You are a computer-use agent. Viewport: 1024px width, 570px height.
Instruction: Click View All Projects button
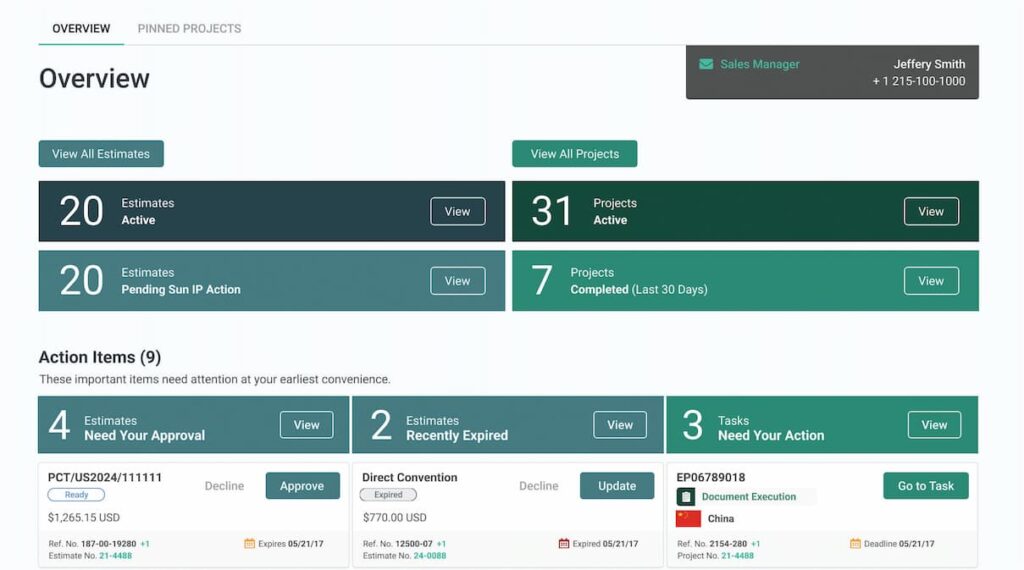[575, 154]
